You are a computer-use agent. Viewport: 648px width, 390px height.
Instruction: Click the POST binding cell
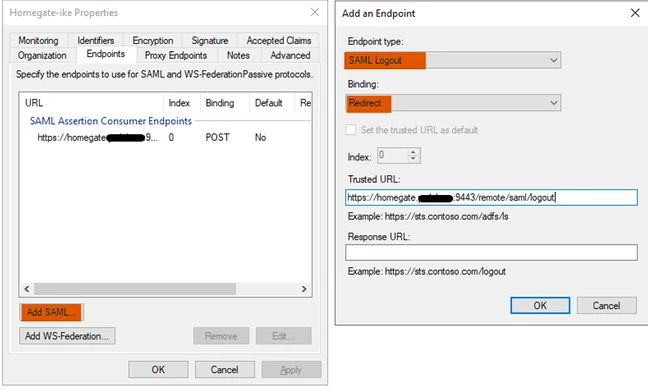click(x=217, y=138)
